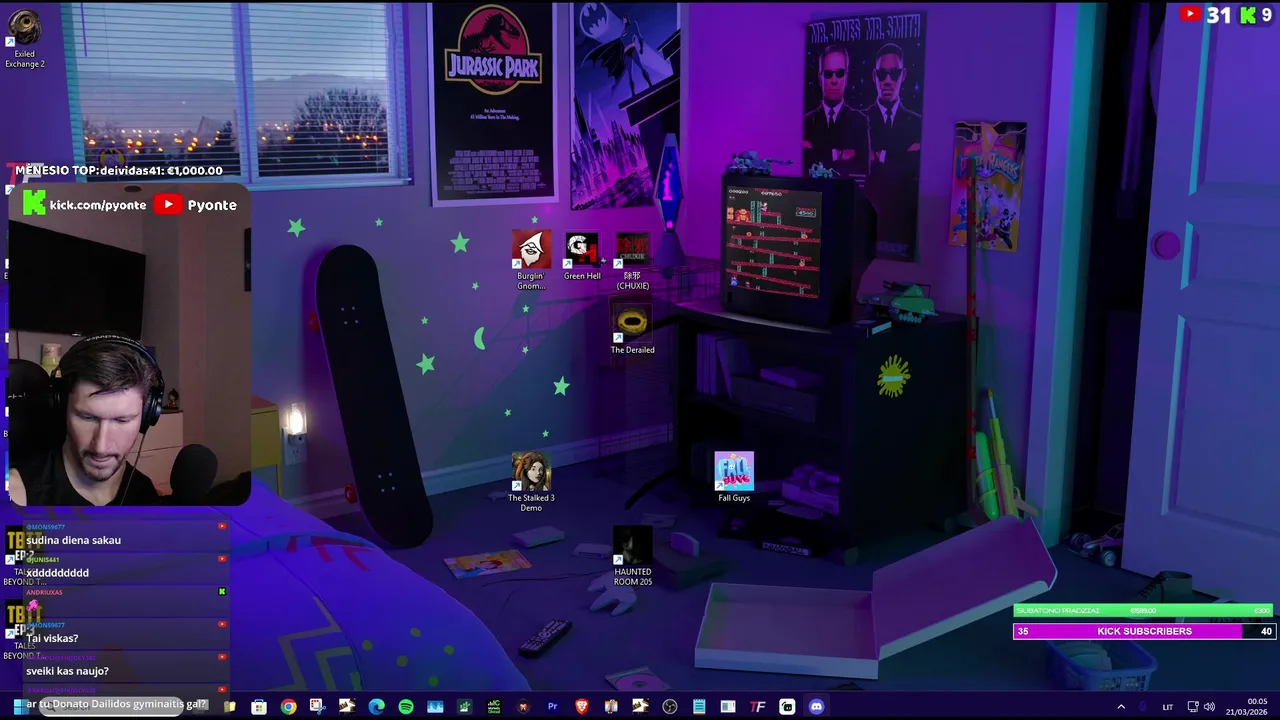The height and width of the screenshot is (720, 1280).
Task: Click the Kick viewer counter showing 9
Action: point(1254,15)
